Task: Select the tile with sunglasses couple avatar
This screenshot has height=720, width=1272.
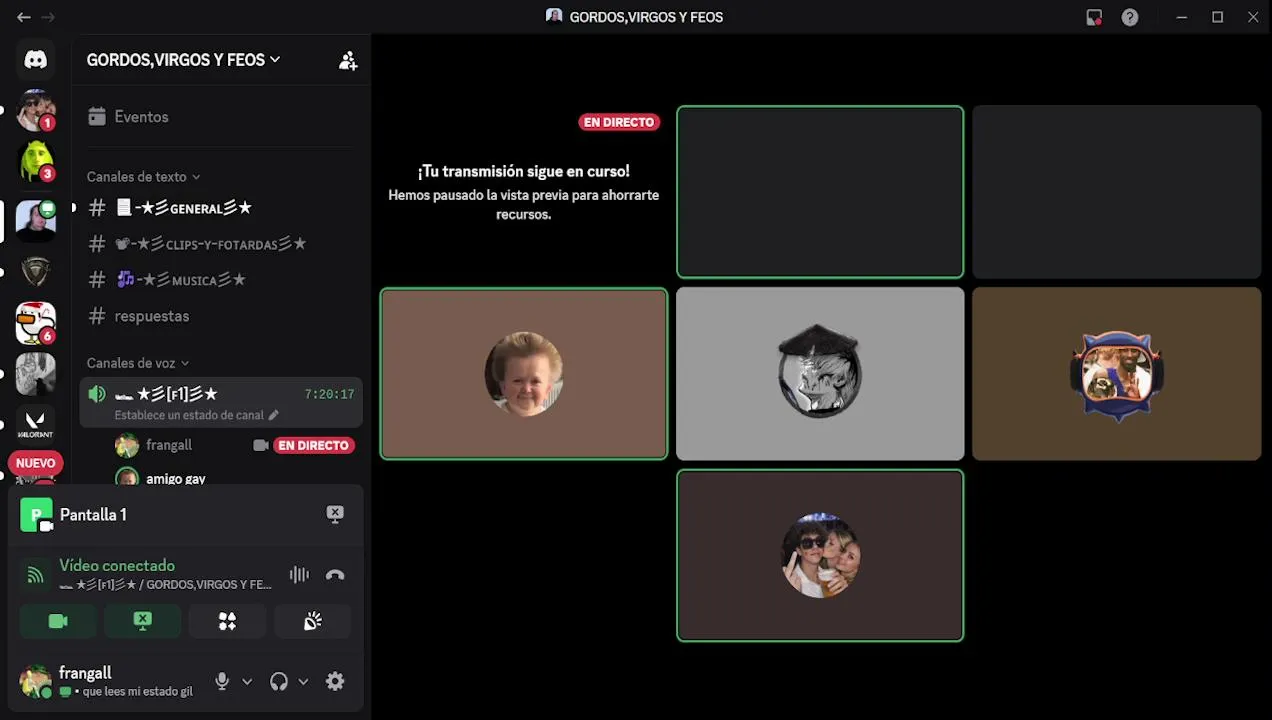Action: point(820,555)
